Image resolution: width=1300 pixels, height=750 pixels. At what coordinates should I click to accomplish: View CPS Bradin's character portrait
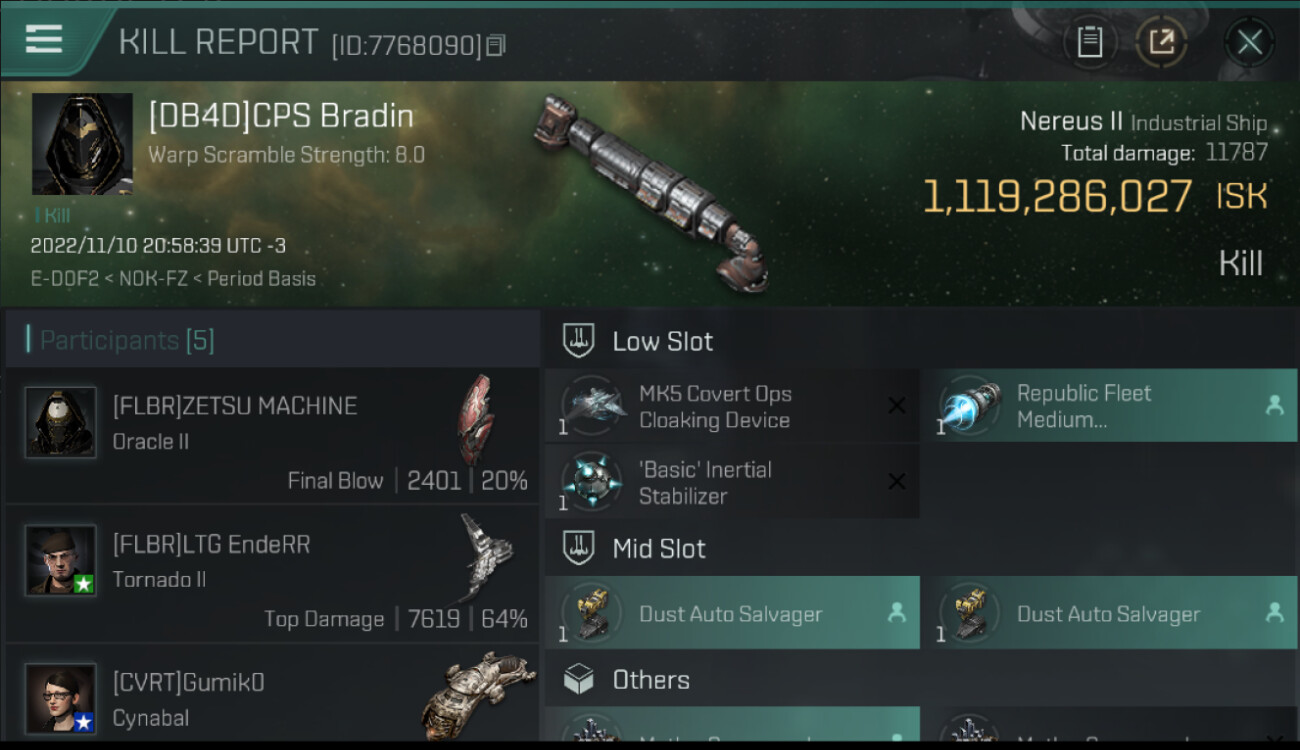point(82,144)
